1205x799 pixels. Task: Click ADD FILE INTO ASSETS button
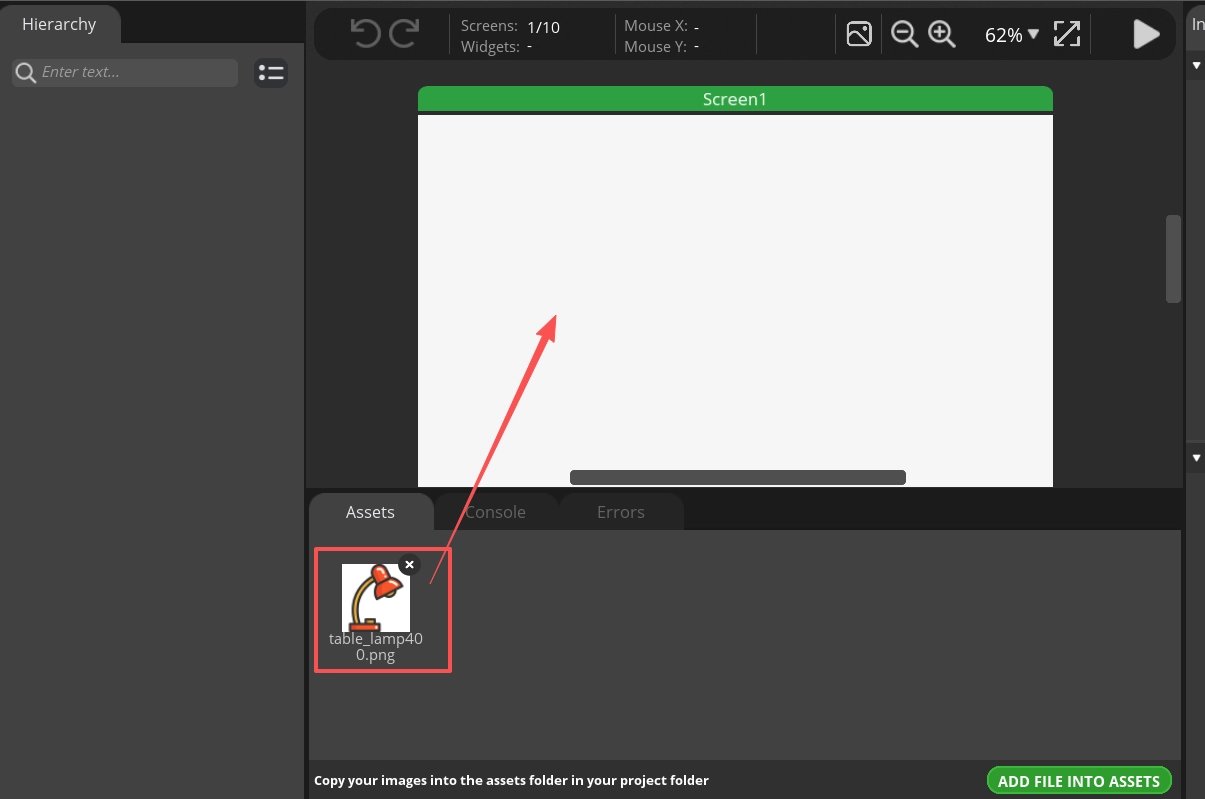click(x=1078, y=781)
